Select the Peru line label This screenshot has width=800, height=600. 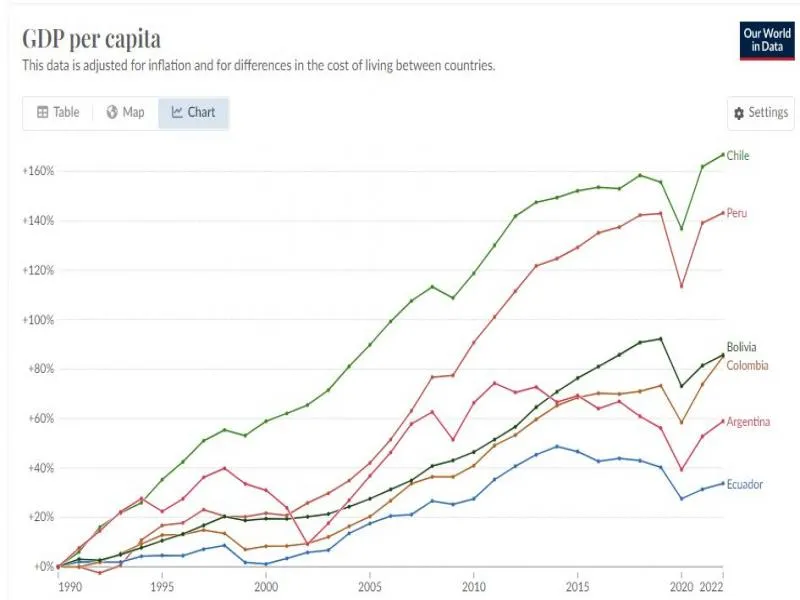click(x=737, y=214)
